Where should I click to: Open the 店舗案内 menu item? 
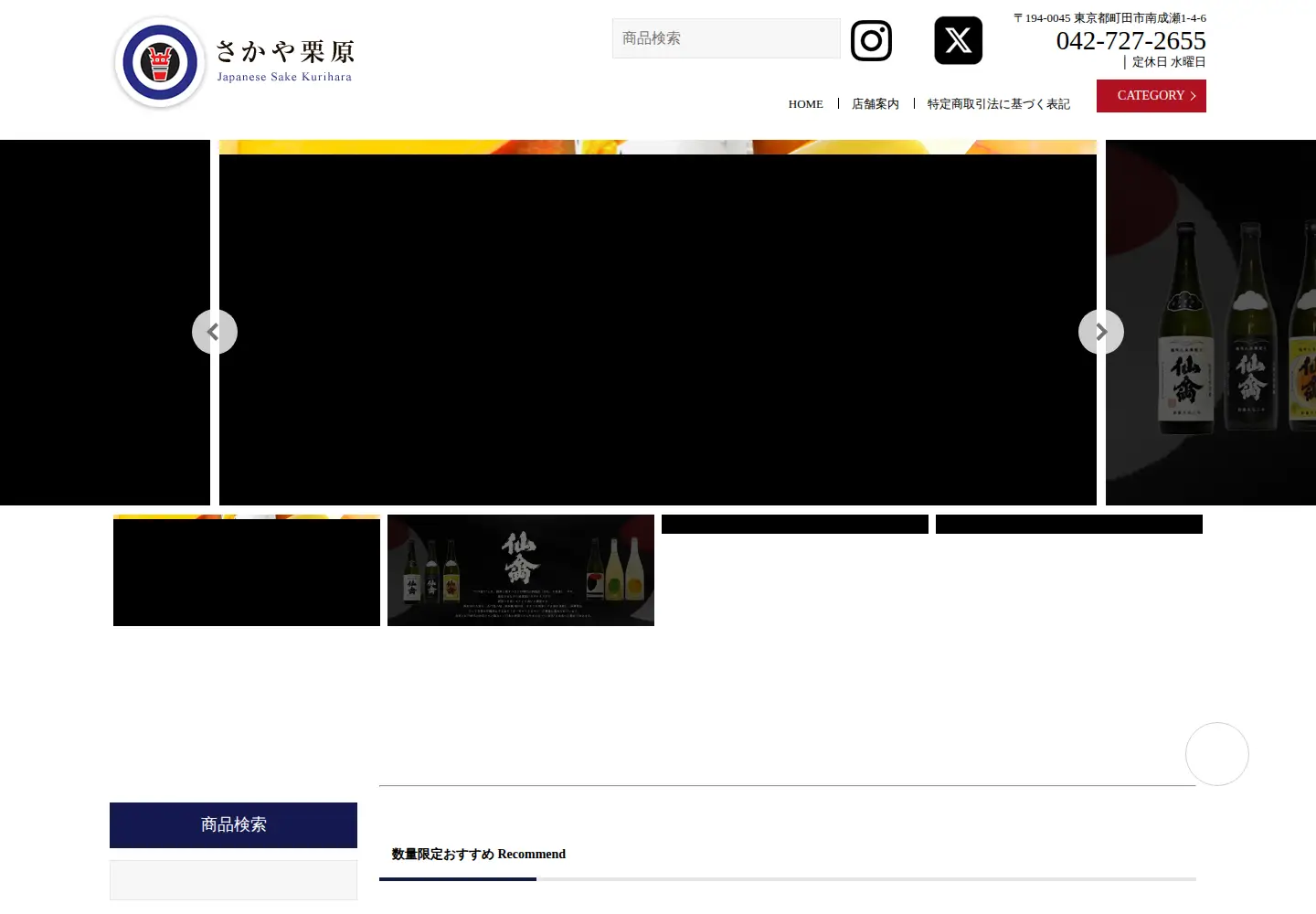876,104
